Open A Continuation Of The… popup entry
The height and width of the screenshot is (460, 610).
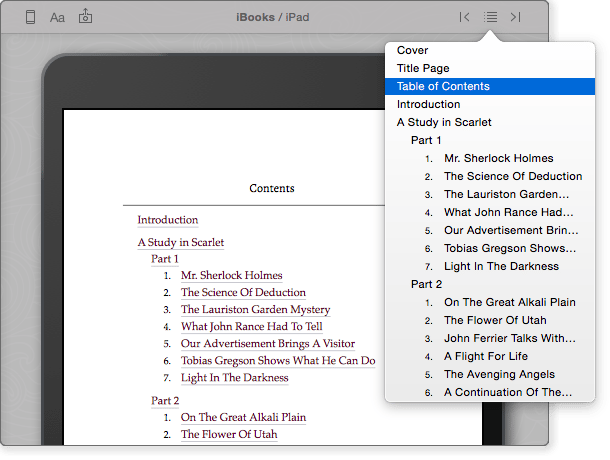(x=490, y=392)
